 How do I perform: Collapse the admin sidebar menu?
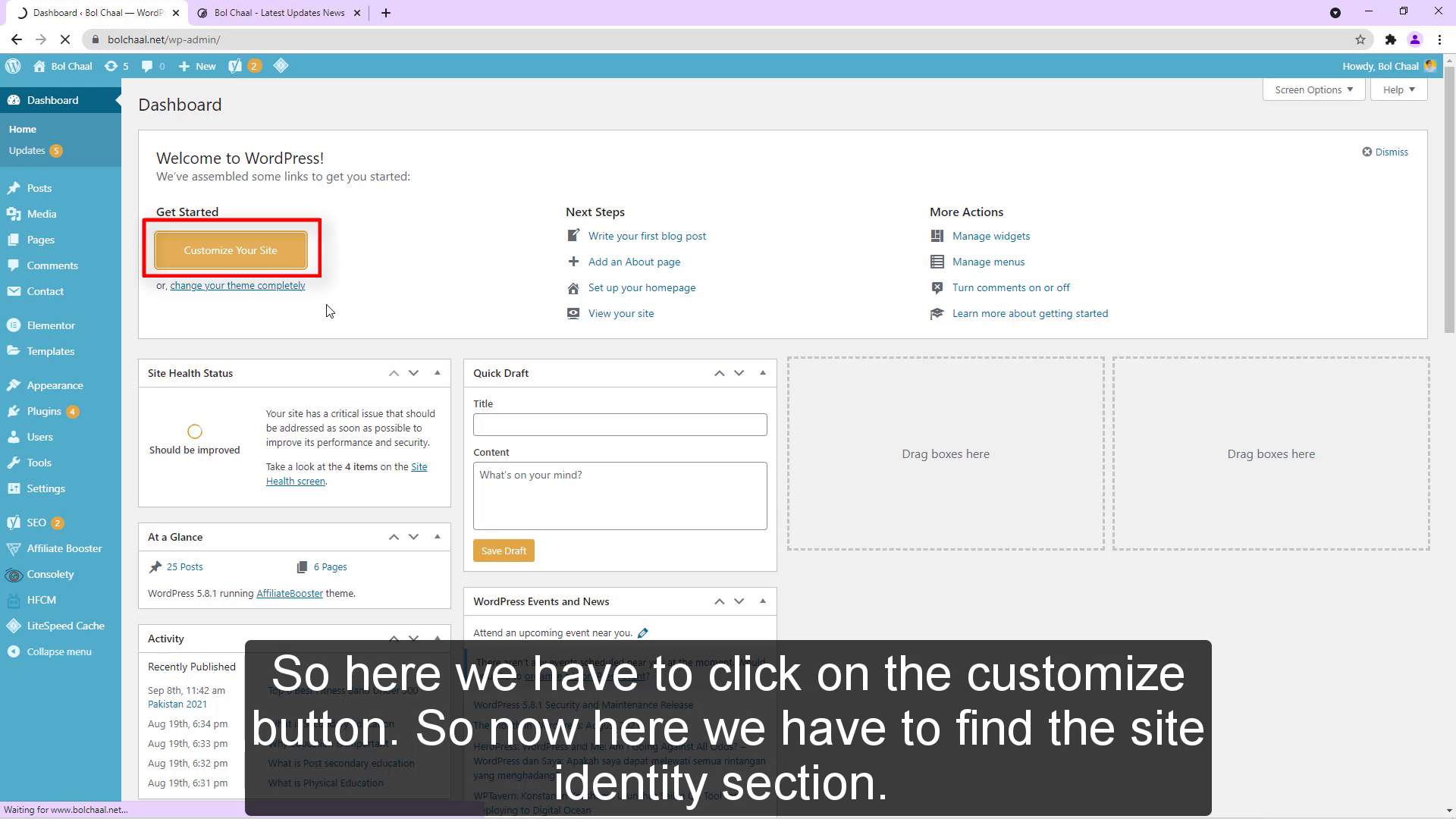click(x=58, y=651)
